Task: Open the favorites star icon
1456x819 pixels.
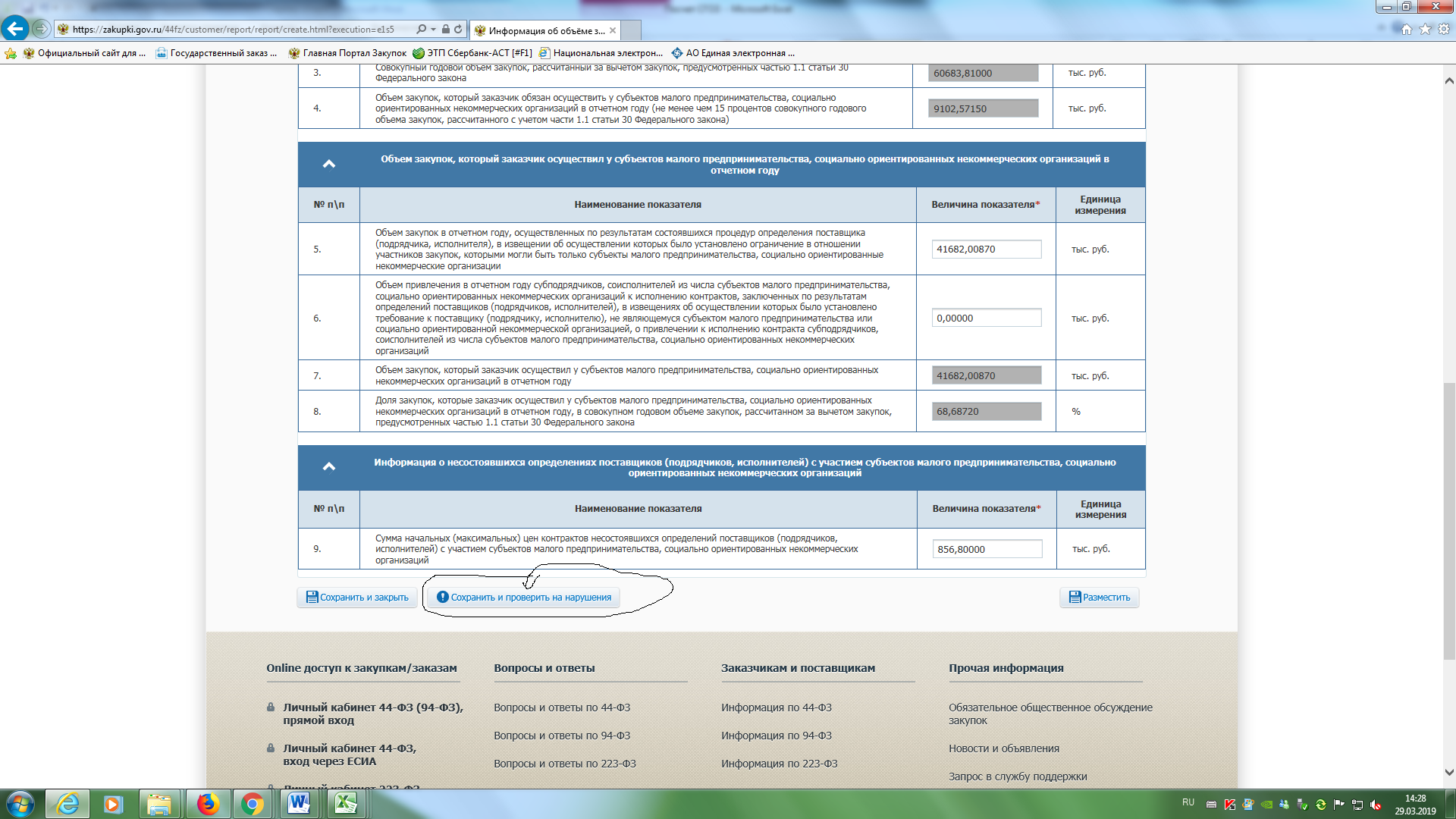Action: coord(1425,30)
